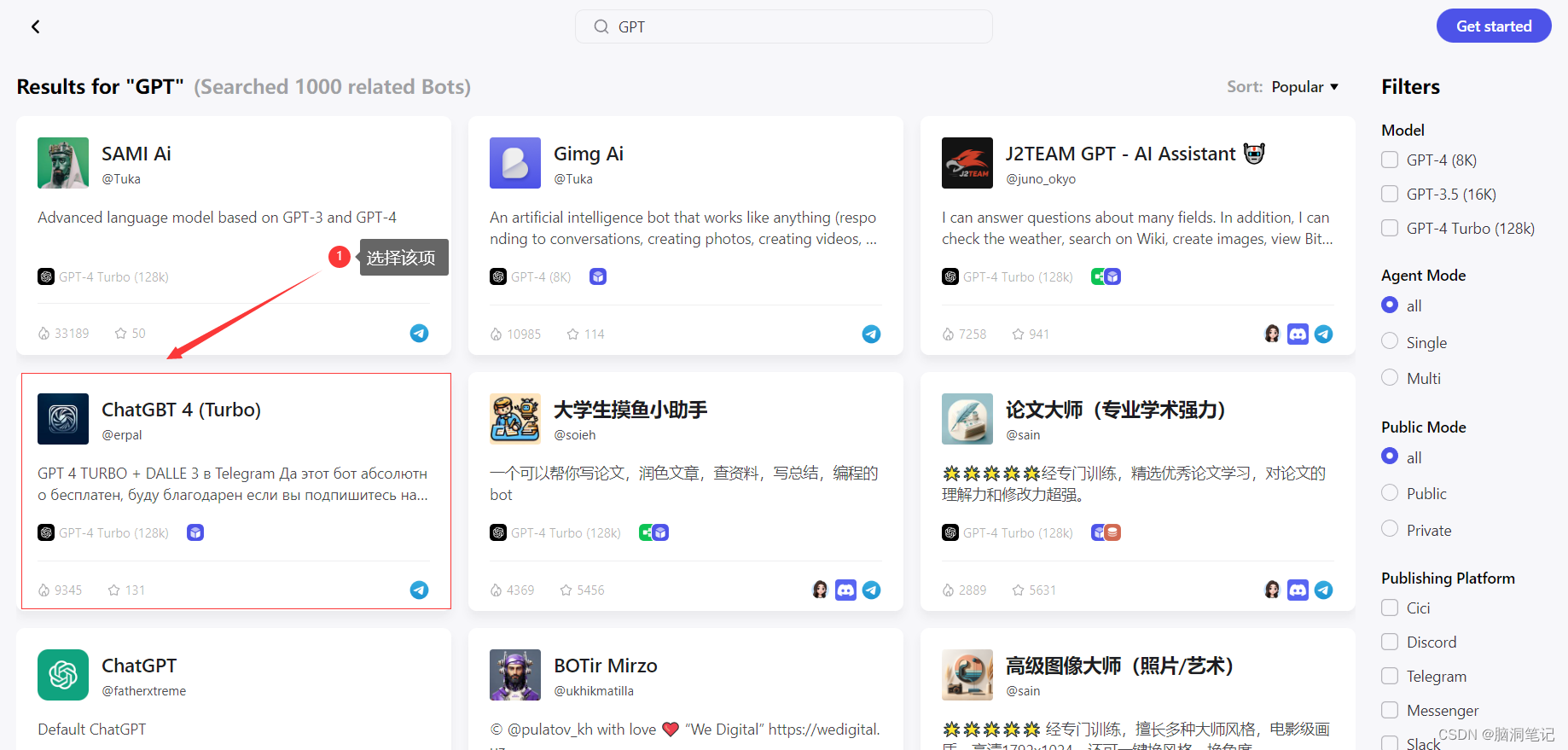
Task: Select Multi agent mode
Action: 1390,377
